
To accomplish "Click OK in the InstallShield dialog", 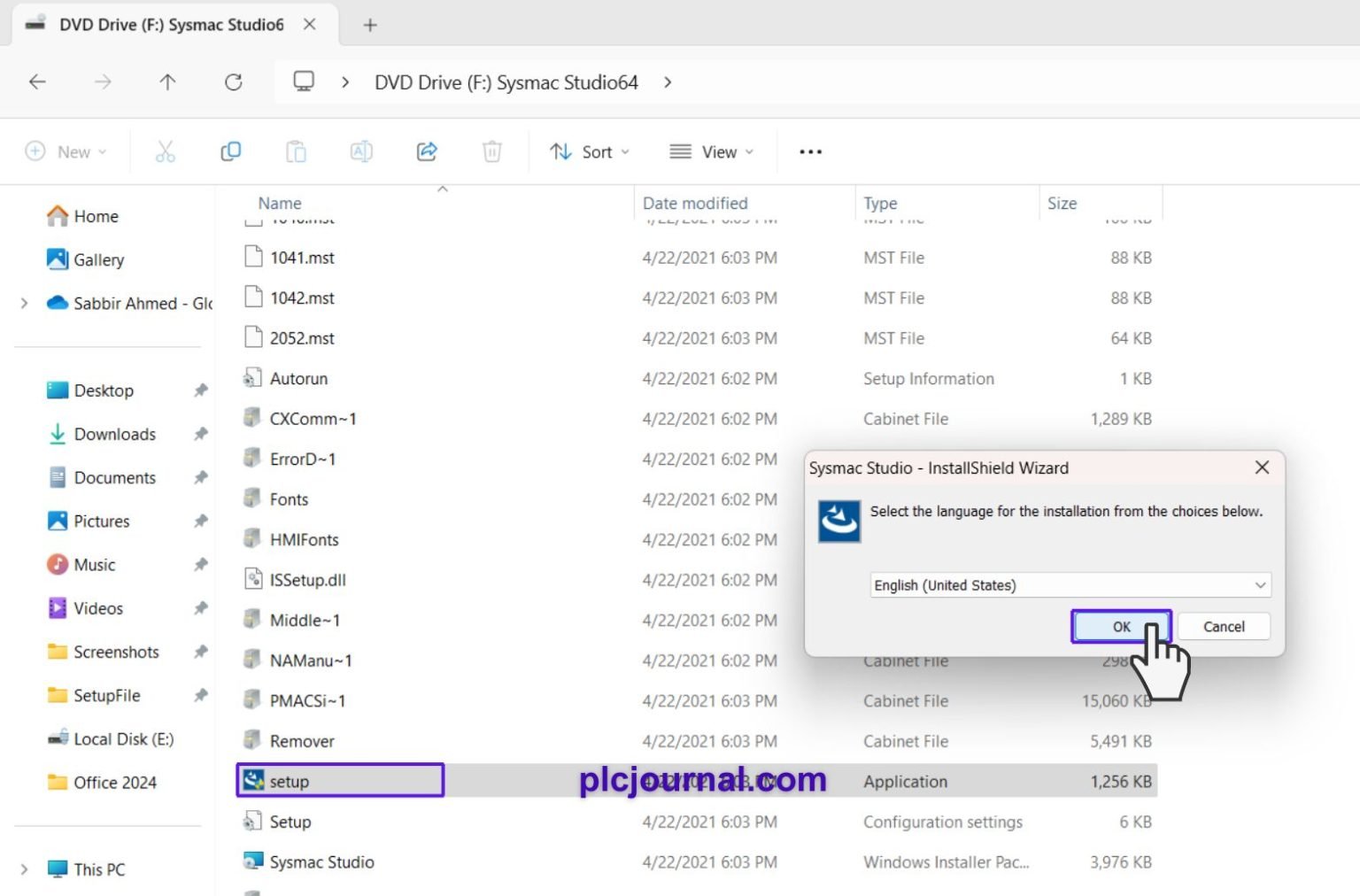I will tap(1120, 626).
